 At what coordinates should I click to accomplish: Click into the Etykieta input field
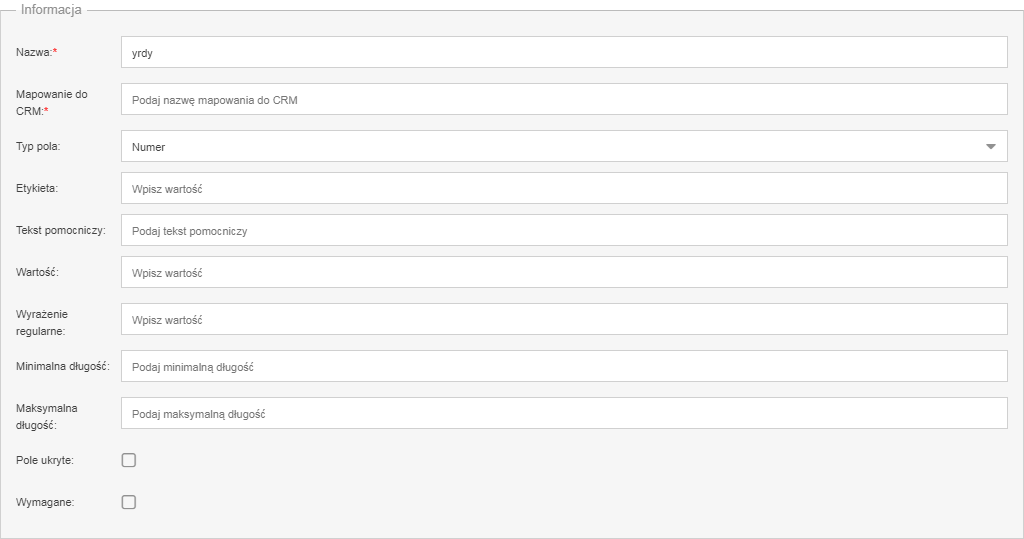click(564, 188)
